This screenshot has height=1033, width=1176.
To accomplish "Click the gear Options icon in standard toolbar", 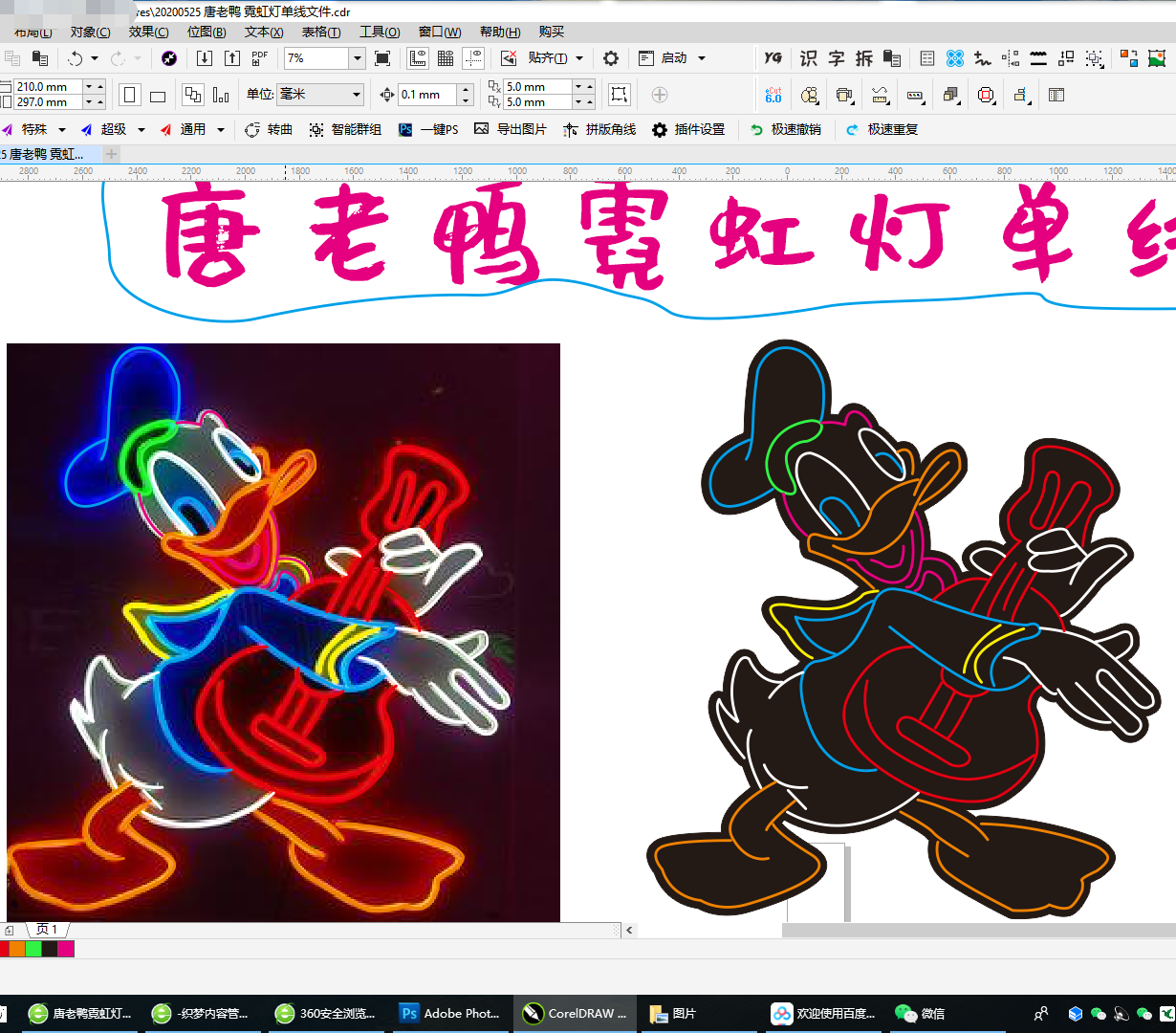I will (611, 58).
